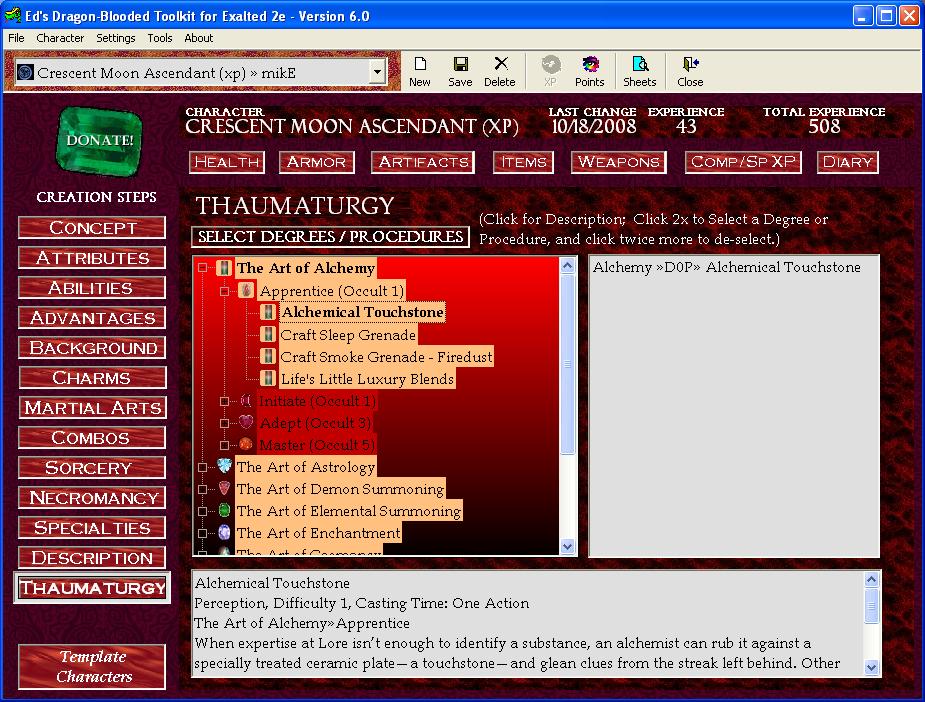
Task: Click the Life's Little Luxury Blends icon
Action: [268, 378]
